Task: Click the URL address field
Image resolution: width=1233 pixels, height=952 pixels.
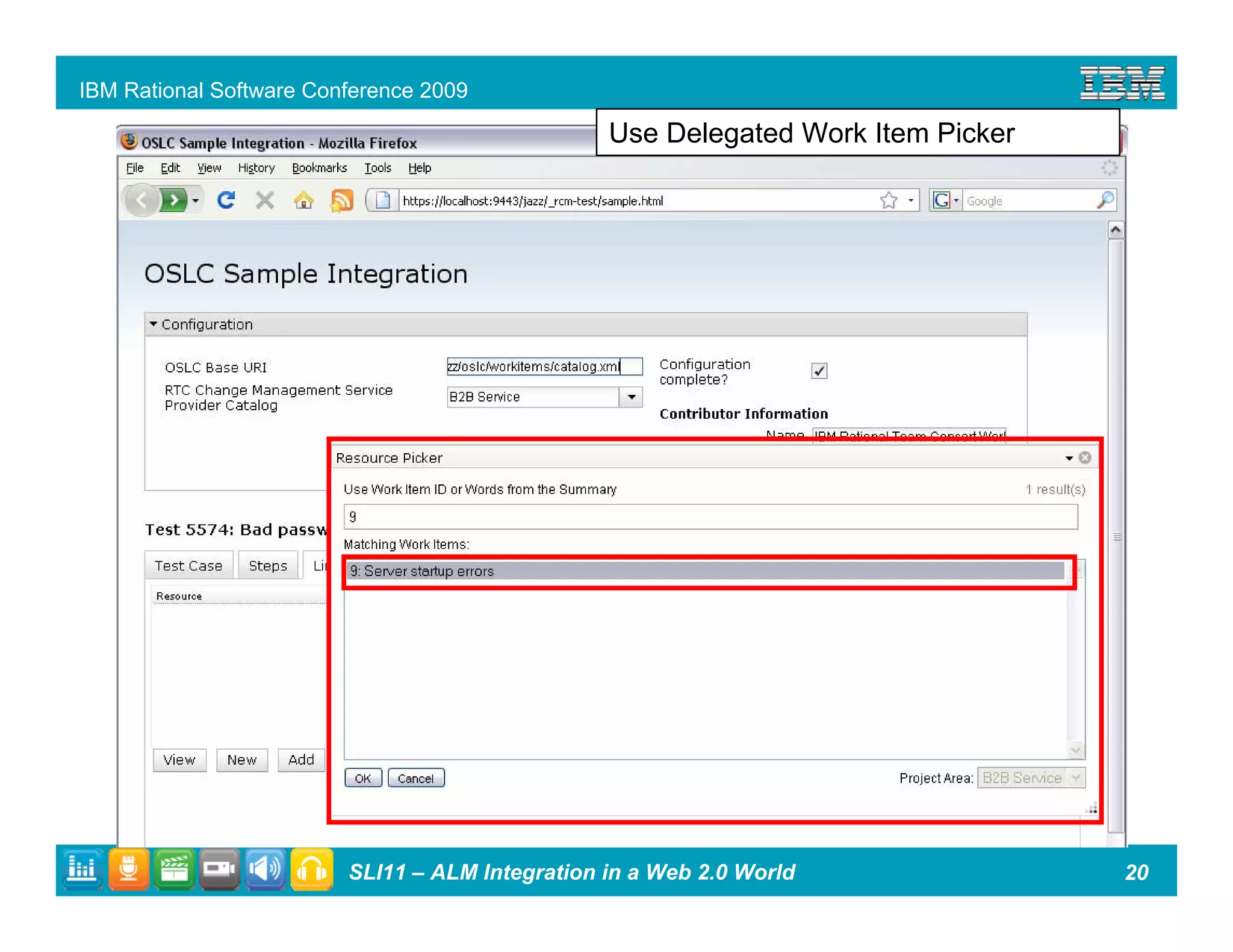Action: click(638, 201)
